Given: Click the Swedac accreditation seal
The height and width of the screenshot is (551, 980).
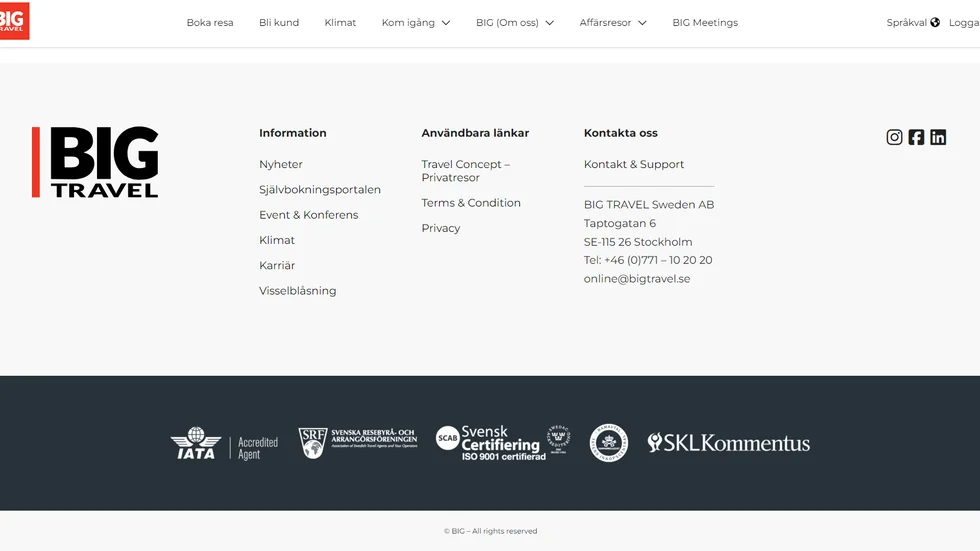Looking at the screenshot, I should click(x=559, y=439).
